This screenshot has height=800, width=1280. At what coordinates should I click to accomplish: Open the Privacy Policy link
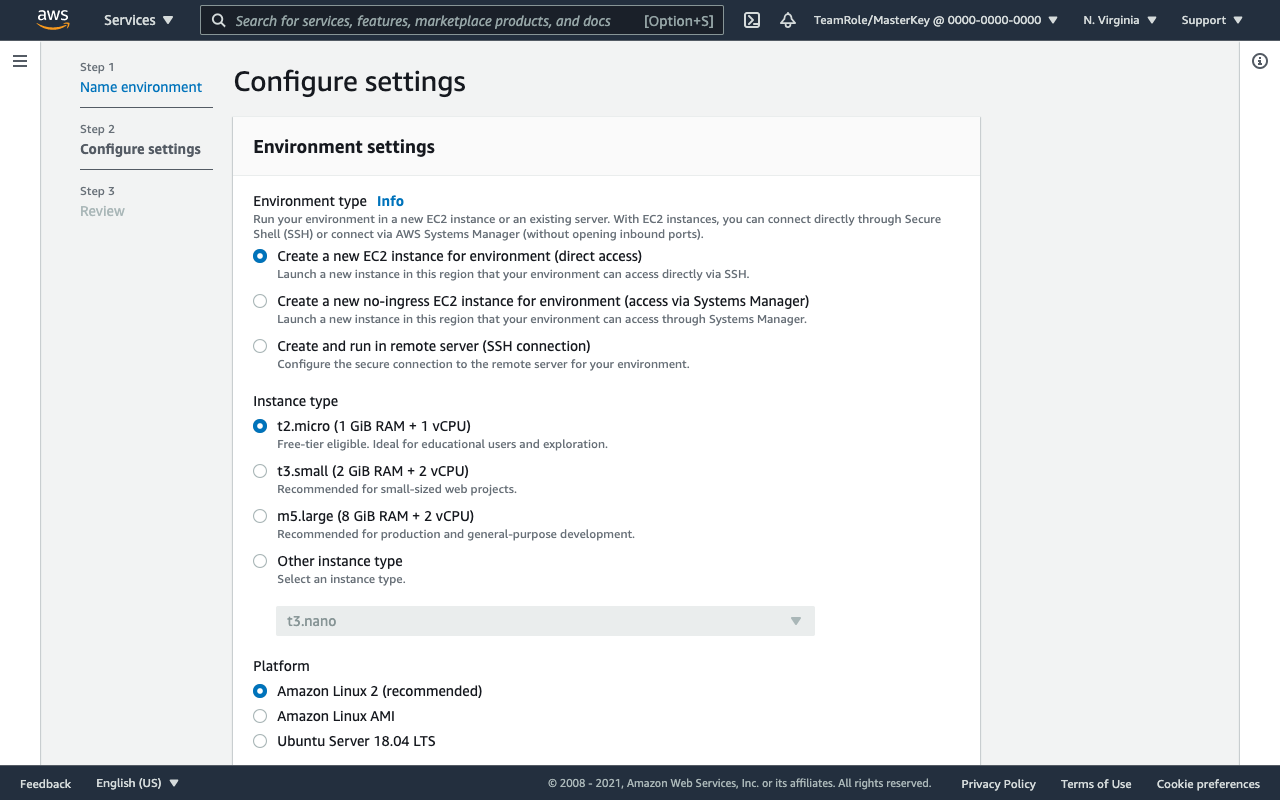click(998, 784)
